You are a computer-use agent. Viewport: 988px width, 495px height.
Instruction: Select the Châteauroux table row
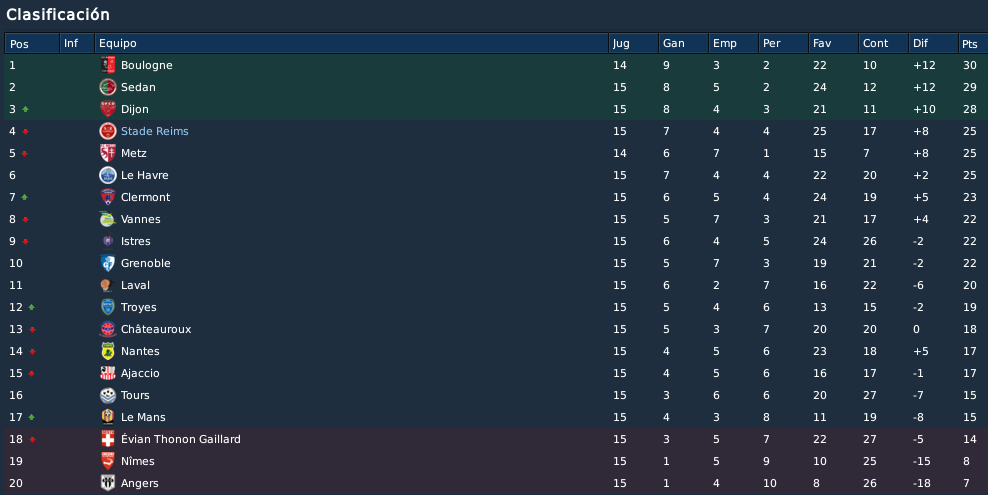(496, 329)
